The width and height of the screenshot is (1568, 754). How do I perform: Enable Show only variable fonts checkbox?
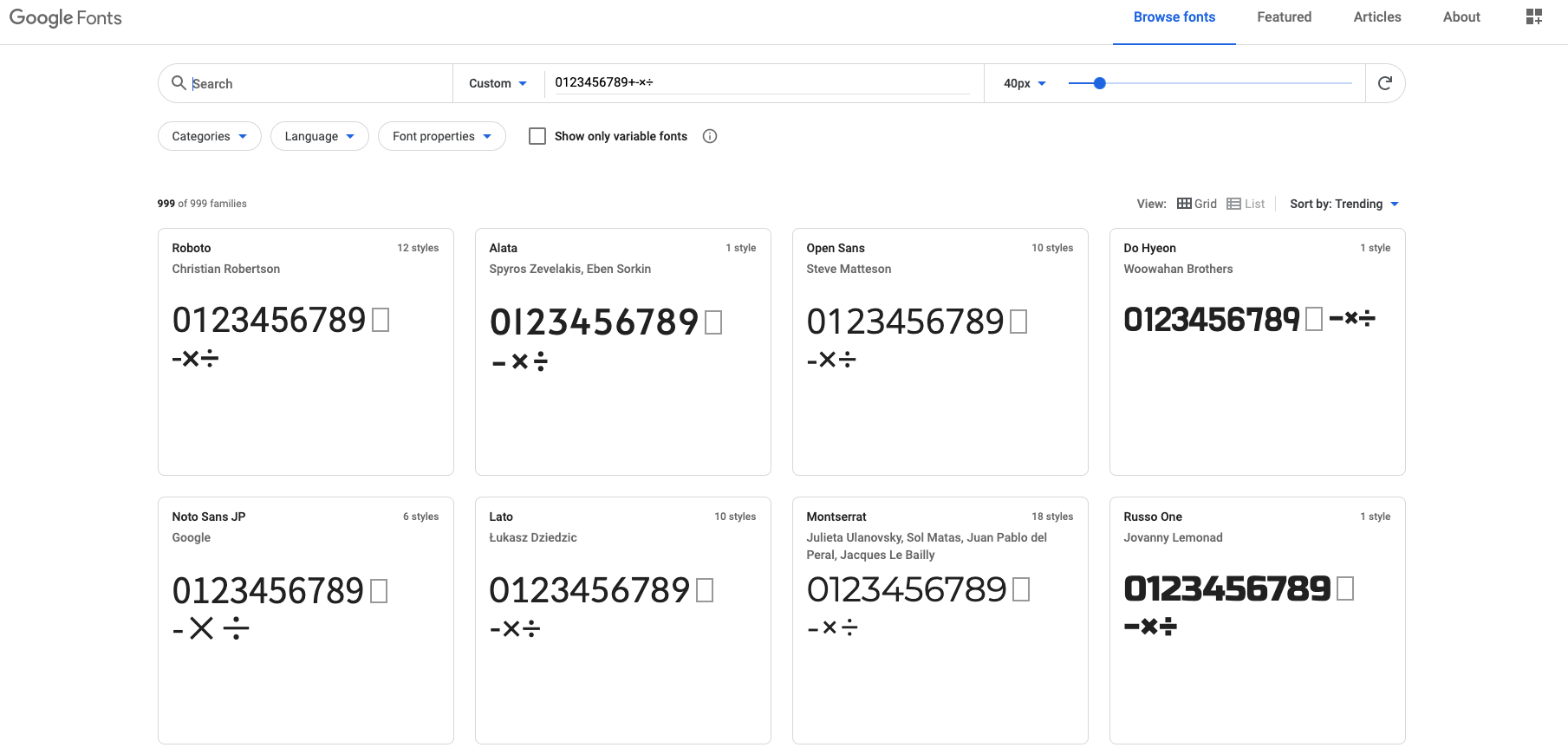537,136
